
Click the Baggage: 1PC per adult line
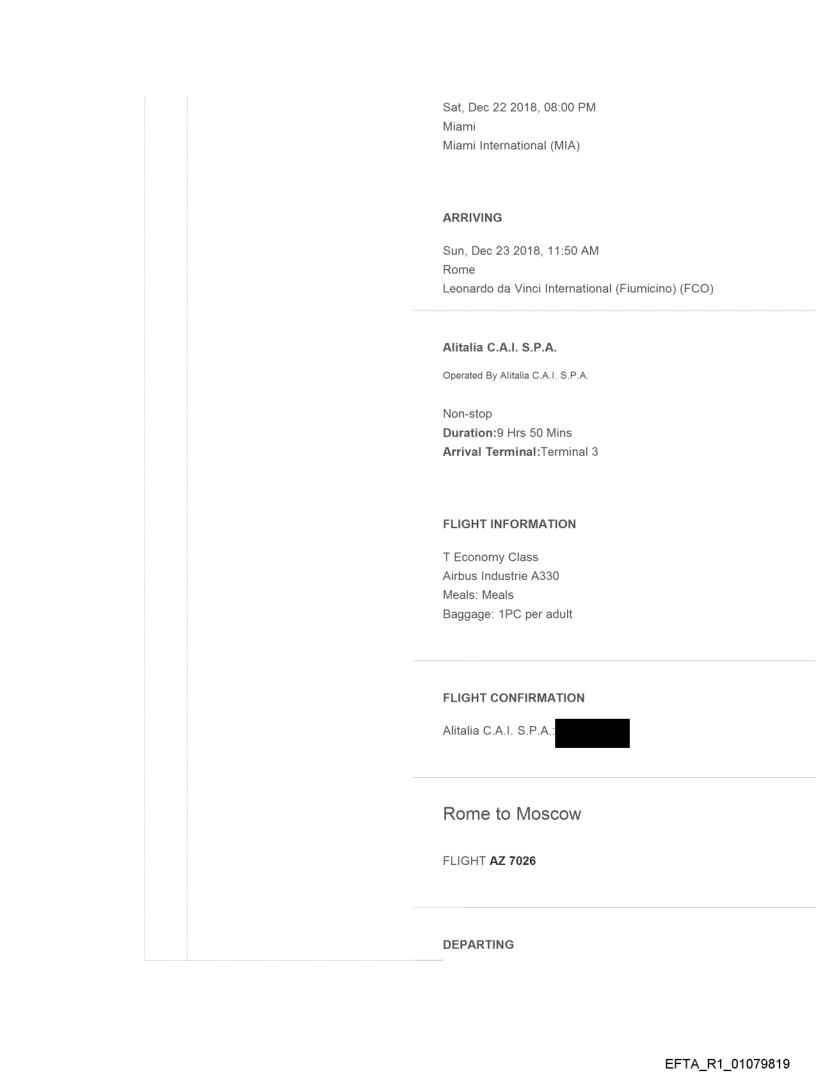[507, 614]
